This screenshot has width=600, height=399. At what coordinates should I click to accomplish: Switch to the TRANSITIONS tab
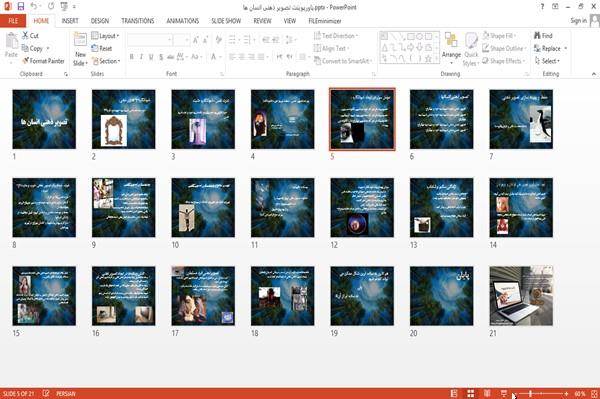click(138, 21)
